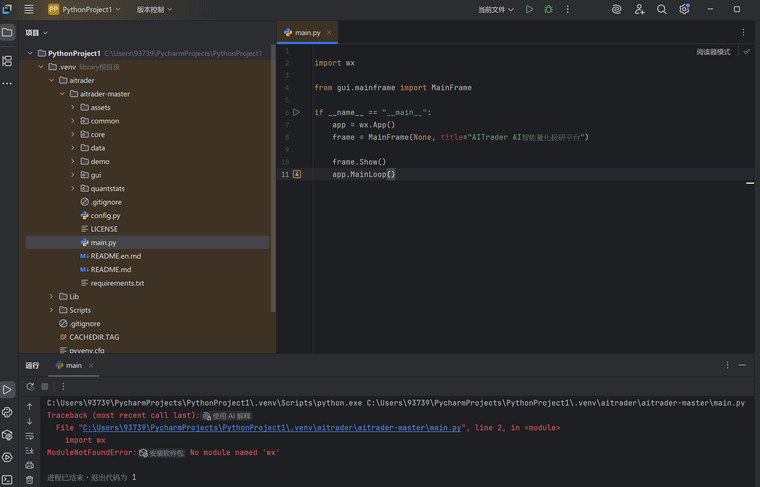Go down the stack trace with arrow

click(30, 421)
